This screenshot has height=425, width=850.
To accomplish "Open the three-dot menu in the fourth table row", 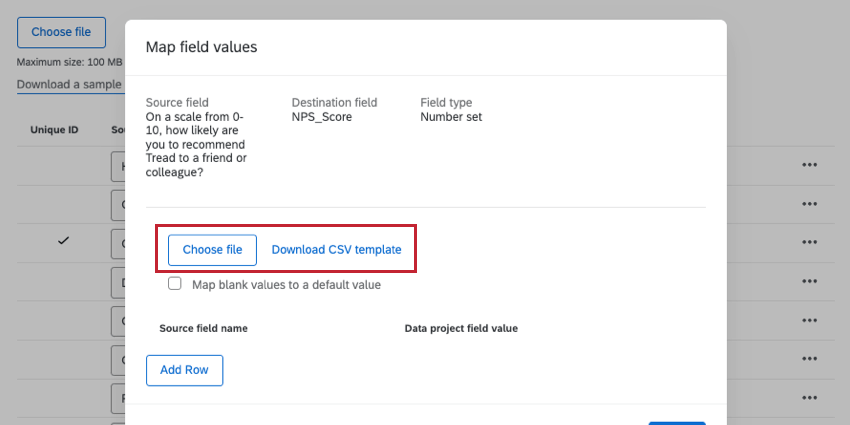I will tap(810, 282).
